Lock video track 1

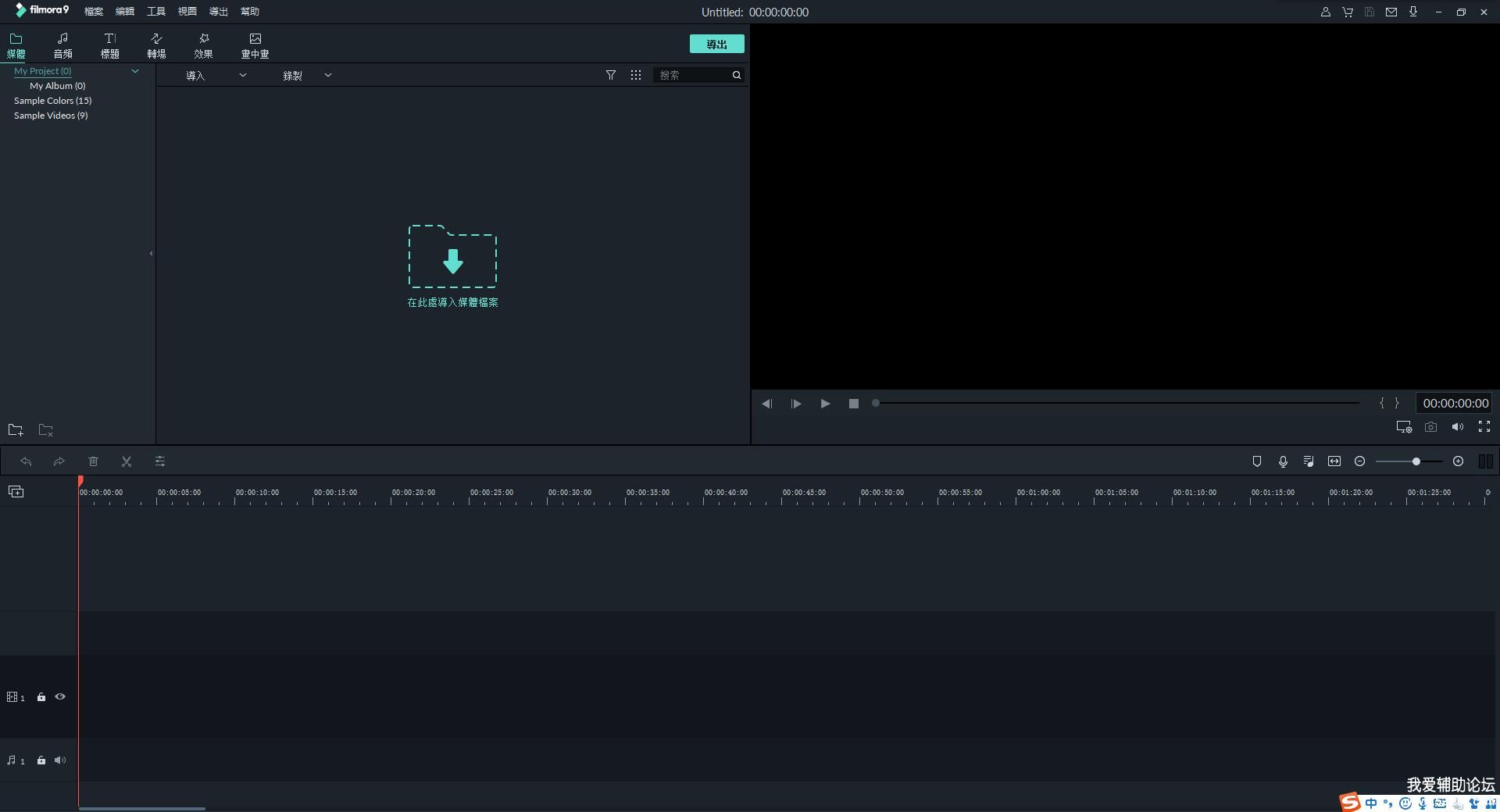[41, 697]
